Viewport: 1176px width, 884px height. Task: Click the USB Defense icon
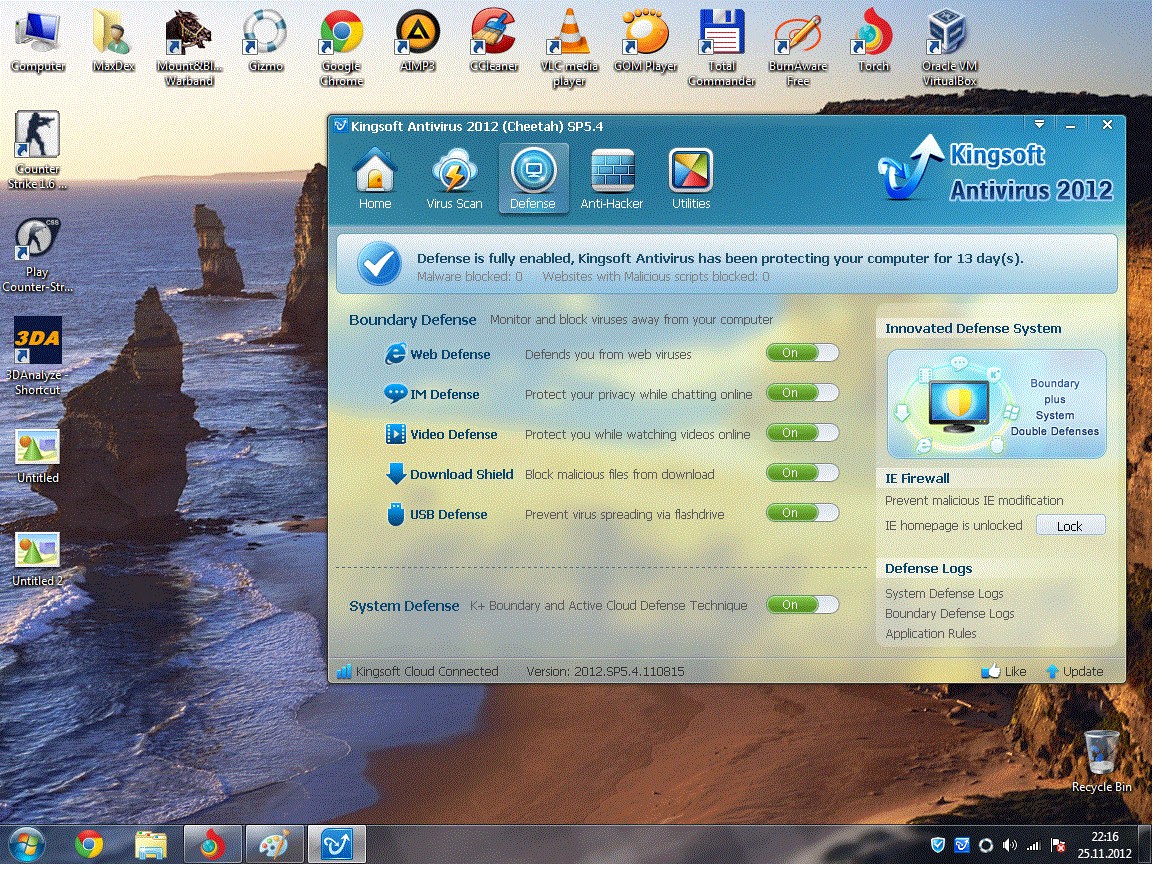pyautogui.click(x=395, y=514)
